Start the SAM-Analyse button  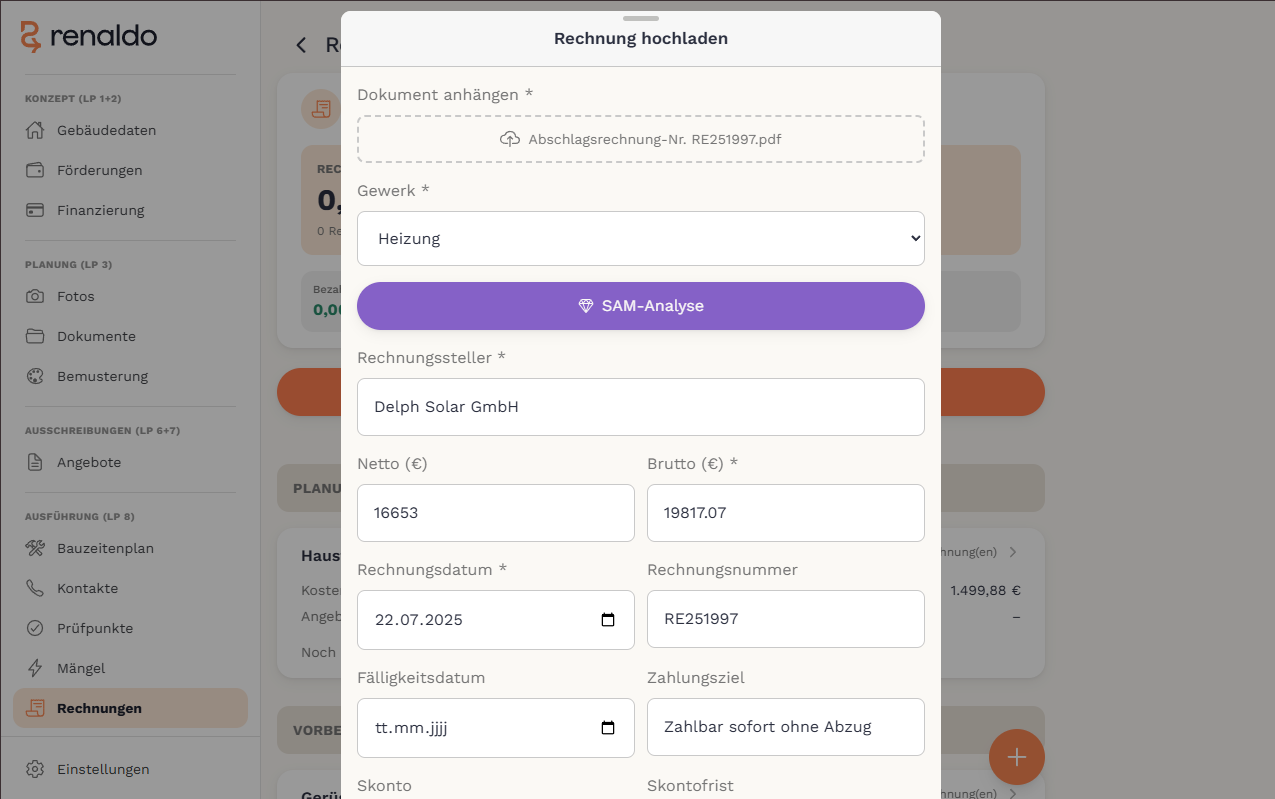click(641, 306)
